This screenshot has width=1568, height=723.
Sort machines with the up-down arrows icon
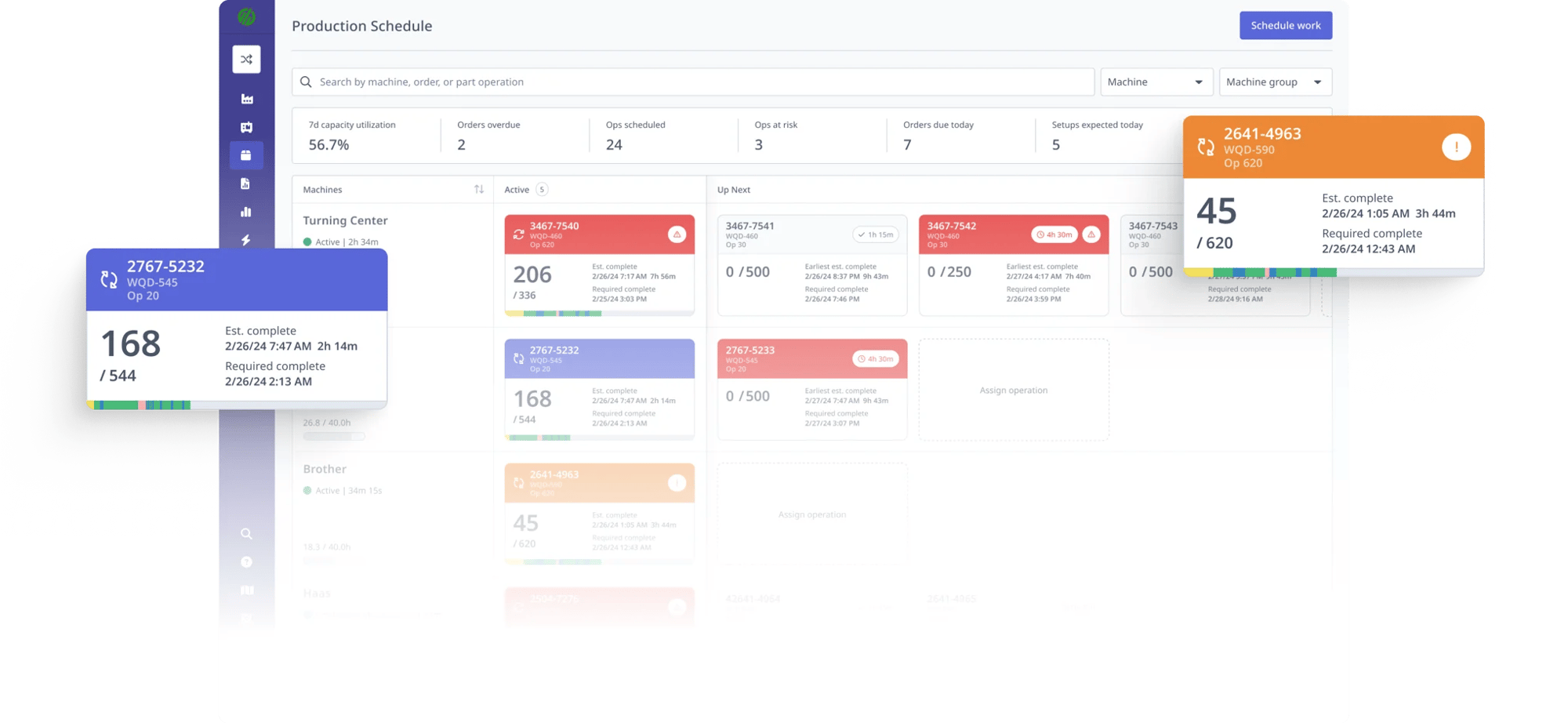pyautogui.click(x=479, y=189)
